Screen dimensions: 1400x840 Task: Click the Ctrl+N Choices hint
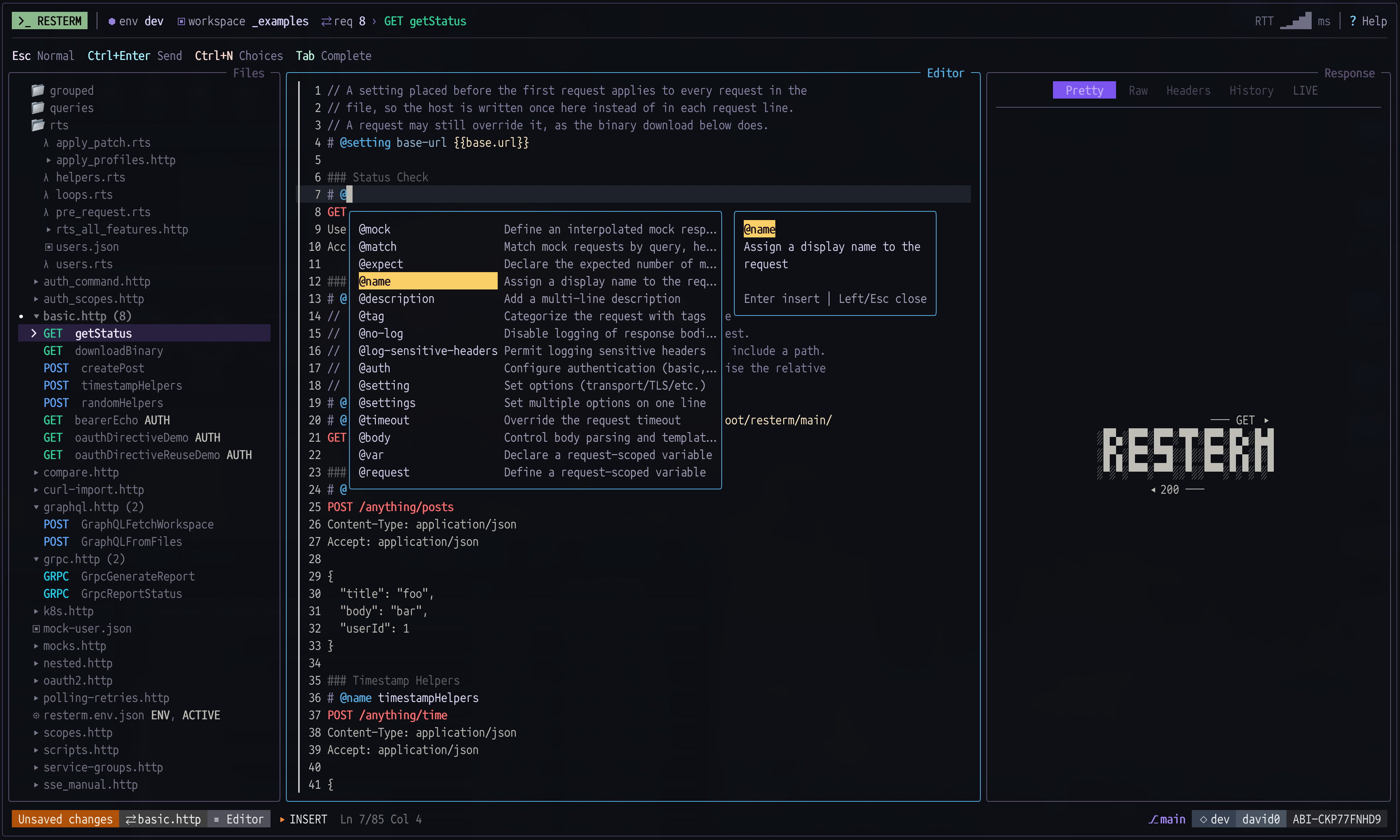tap(239, 56)
